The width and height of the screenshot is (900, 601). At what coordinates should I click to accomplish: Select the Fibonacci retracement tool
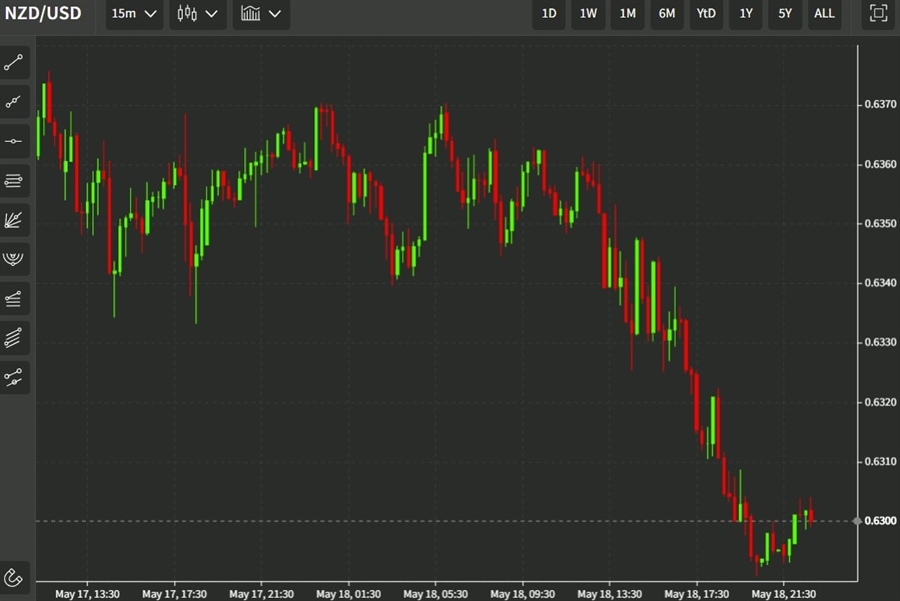tap(14, 298)
